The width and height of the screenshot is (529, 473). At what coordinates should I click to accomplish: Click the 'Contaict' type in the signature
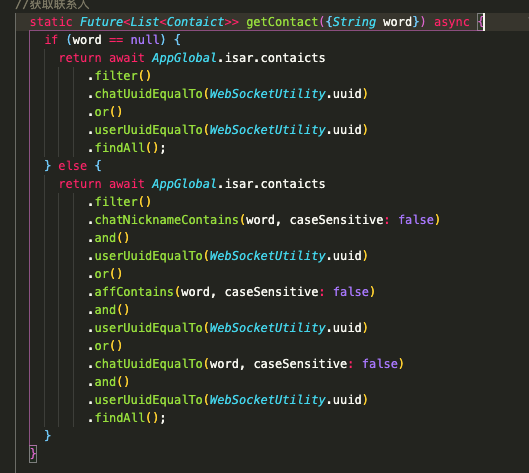pyautogui.click(x=195, y=22)
